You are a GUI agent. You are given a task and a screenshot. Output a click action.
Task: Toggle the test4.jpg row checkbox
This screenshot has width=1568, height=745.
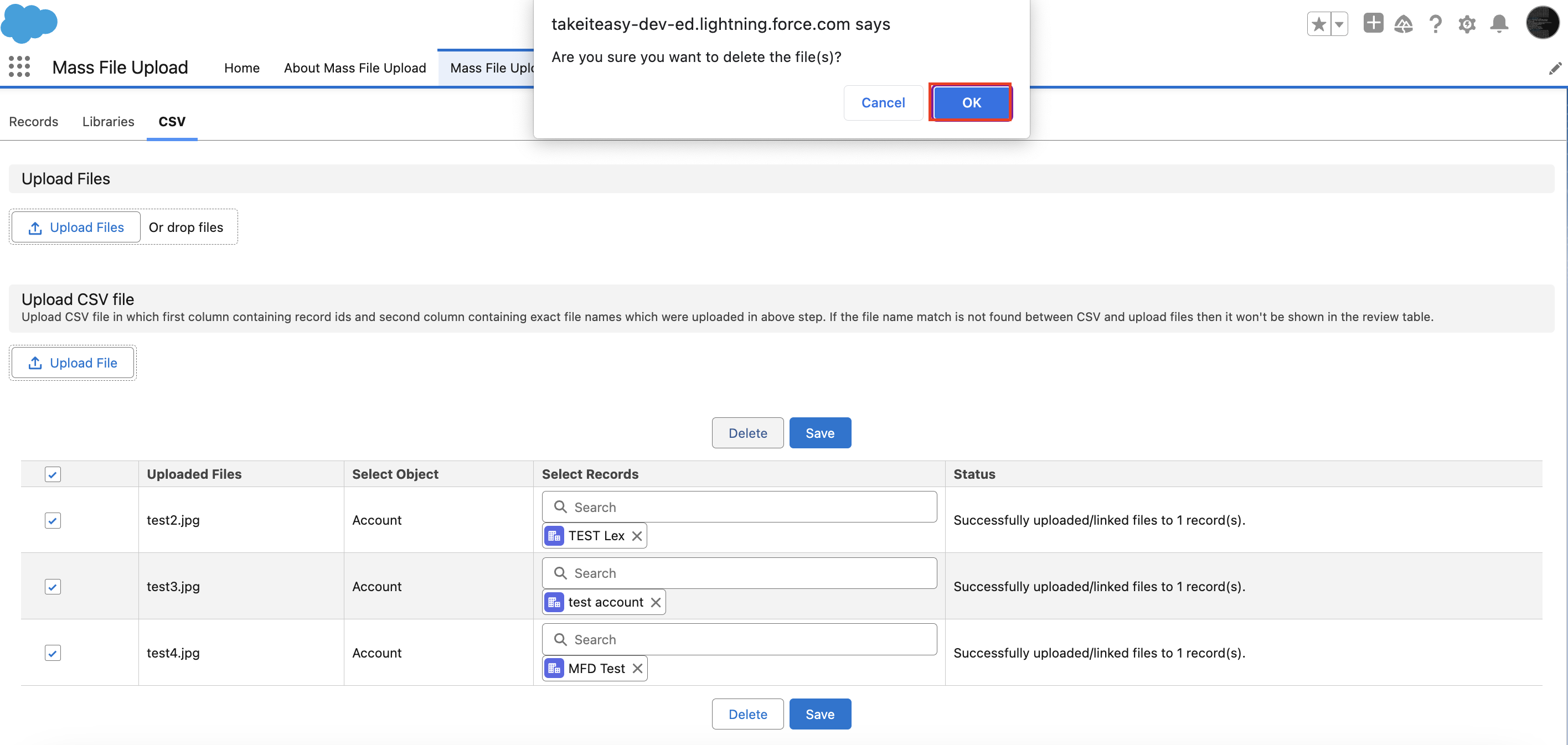tap(53, 653)
